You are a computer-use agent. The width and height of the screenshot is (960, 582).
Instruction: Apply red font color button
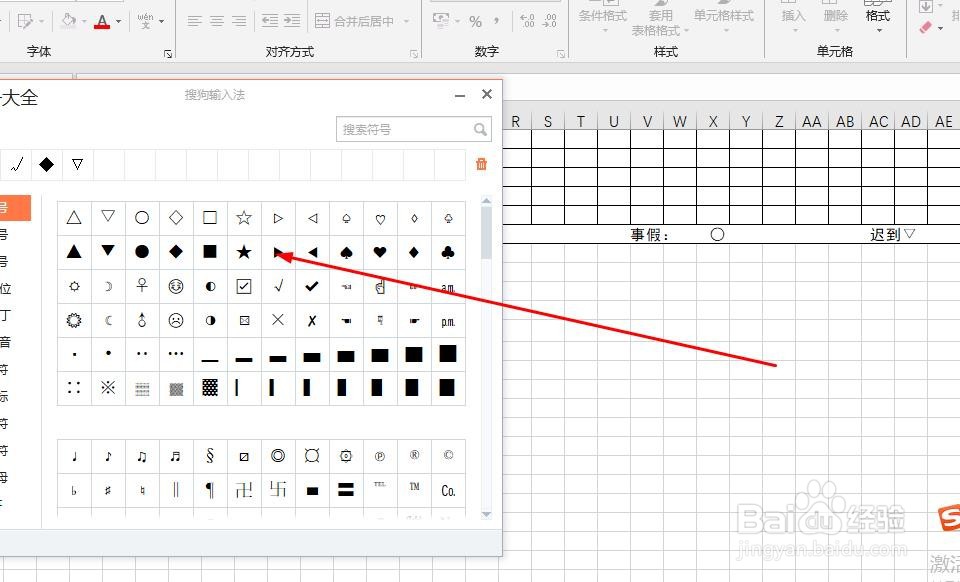point(102,21)
